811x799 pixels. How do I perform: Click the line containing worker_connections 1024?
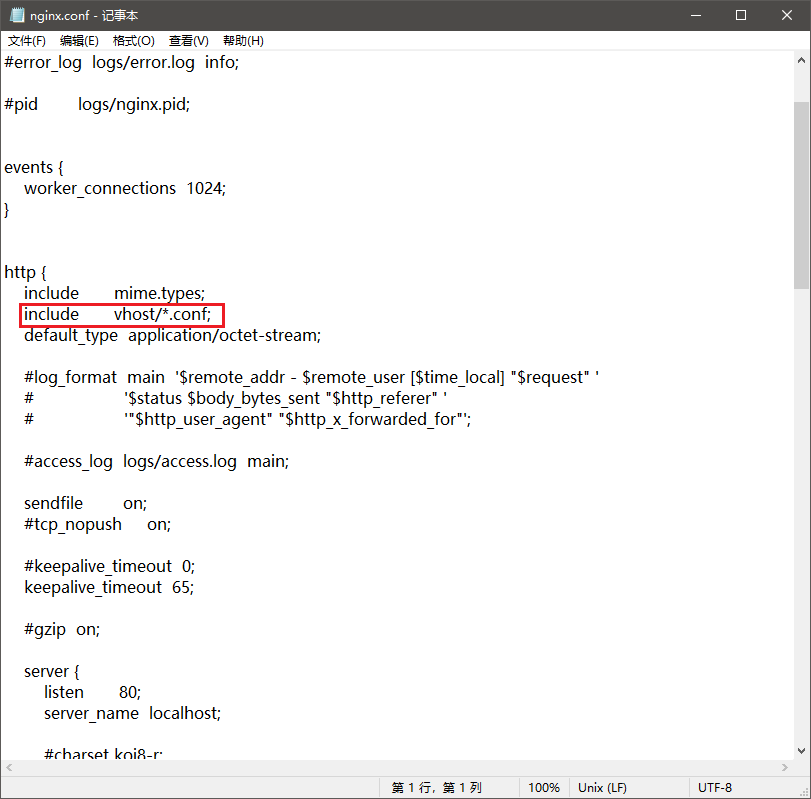click(125, 188)
